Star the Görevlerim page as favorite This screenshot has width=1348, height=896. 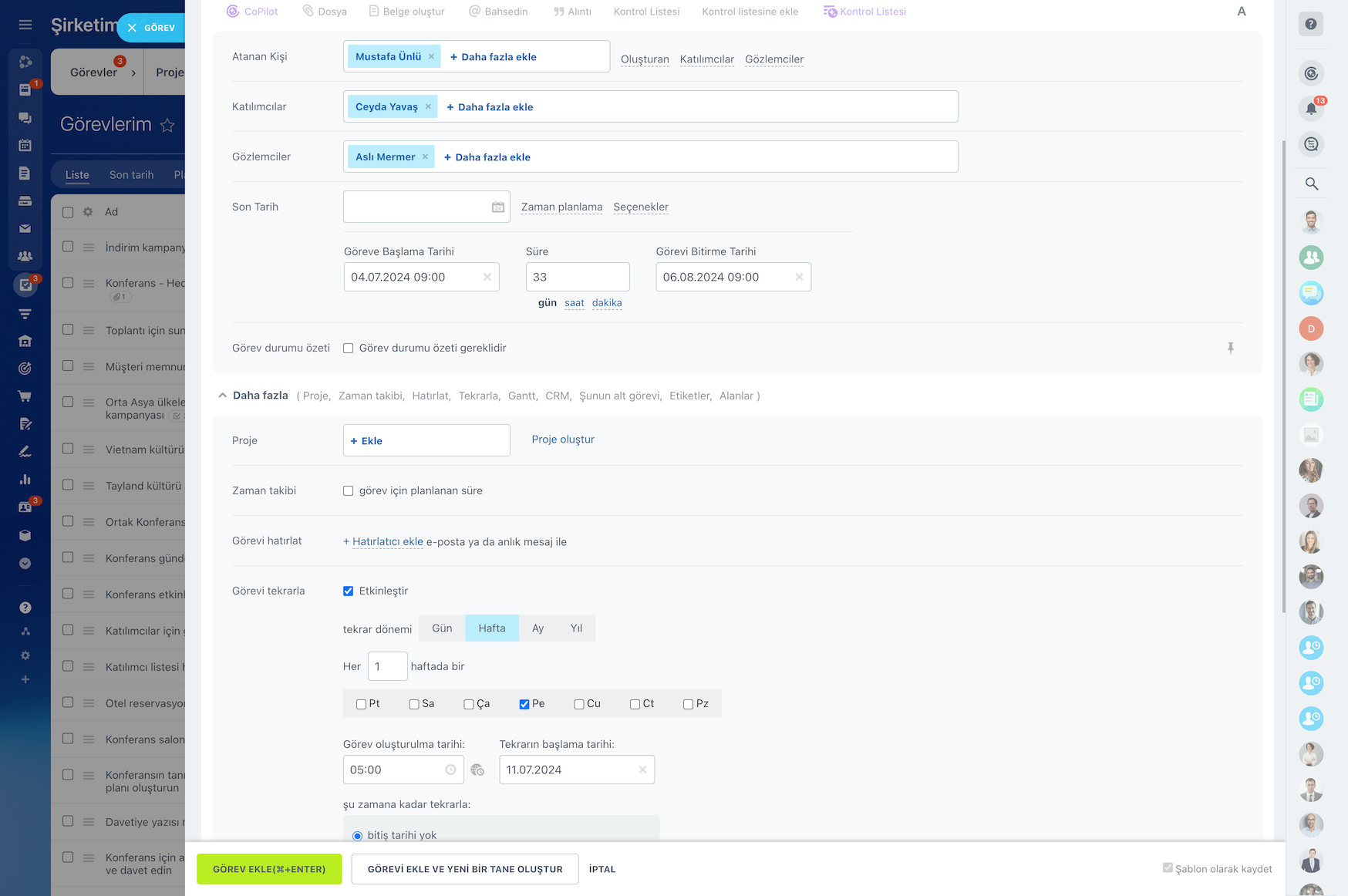pyautogui.click(x=167, y=125)
